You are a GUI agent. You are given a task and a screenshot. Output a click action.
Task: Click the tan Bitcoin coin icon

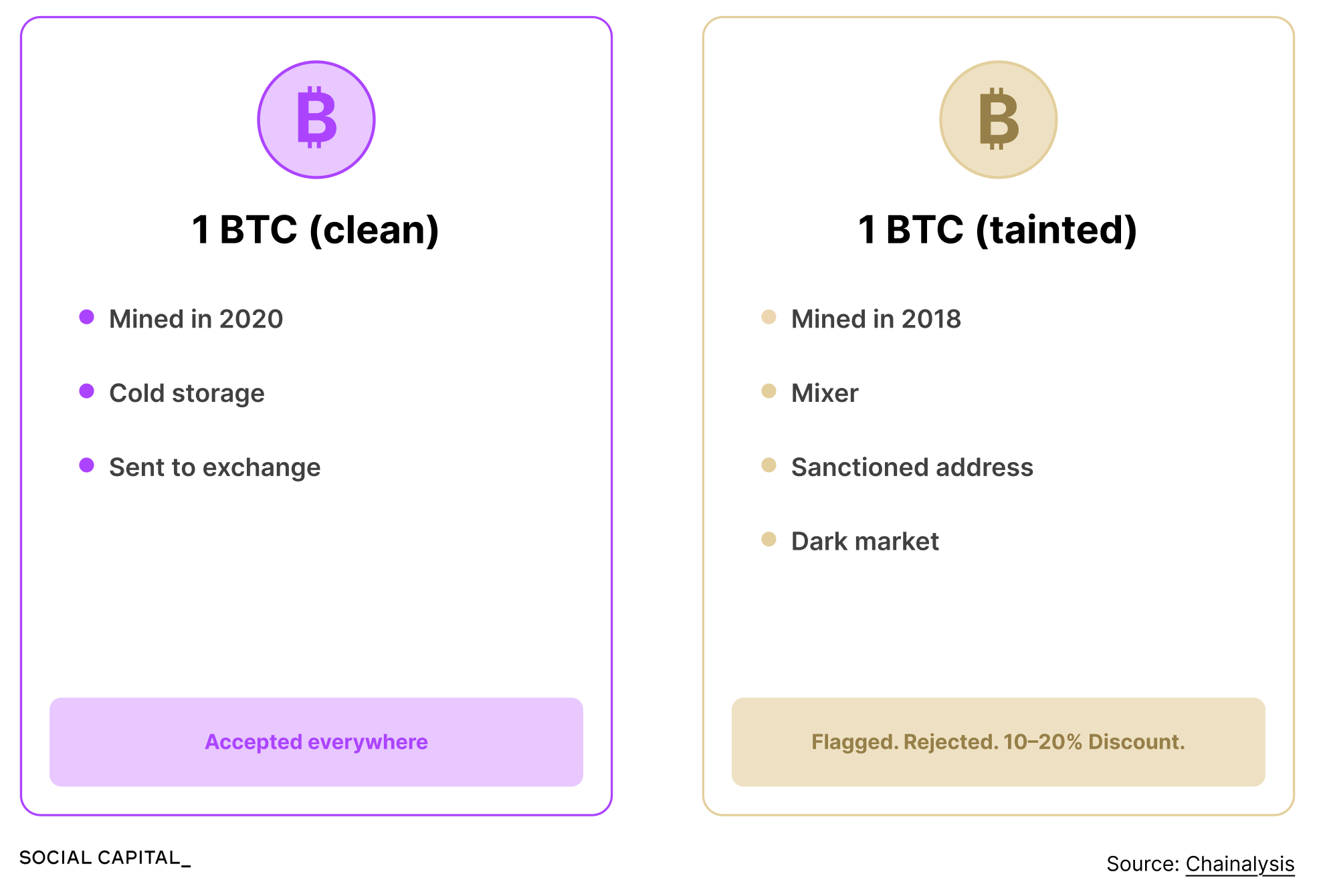999,120
